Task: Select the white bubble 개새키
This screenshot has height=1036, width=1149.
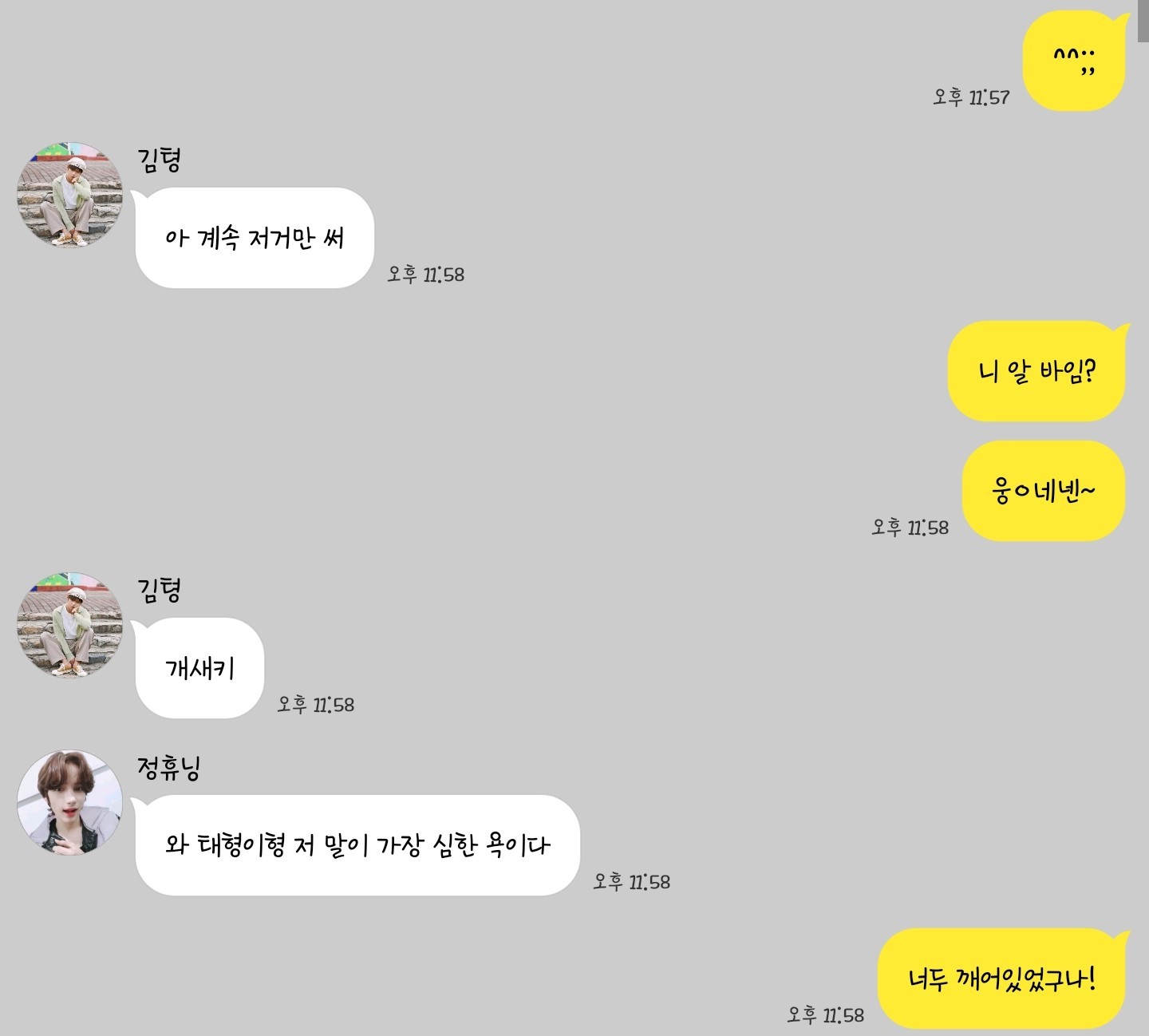Action: point(199,668)
